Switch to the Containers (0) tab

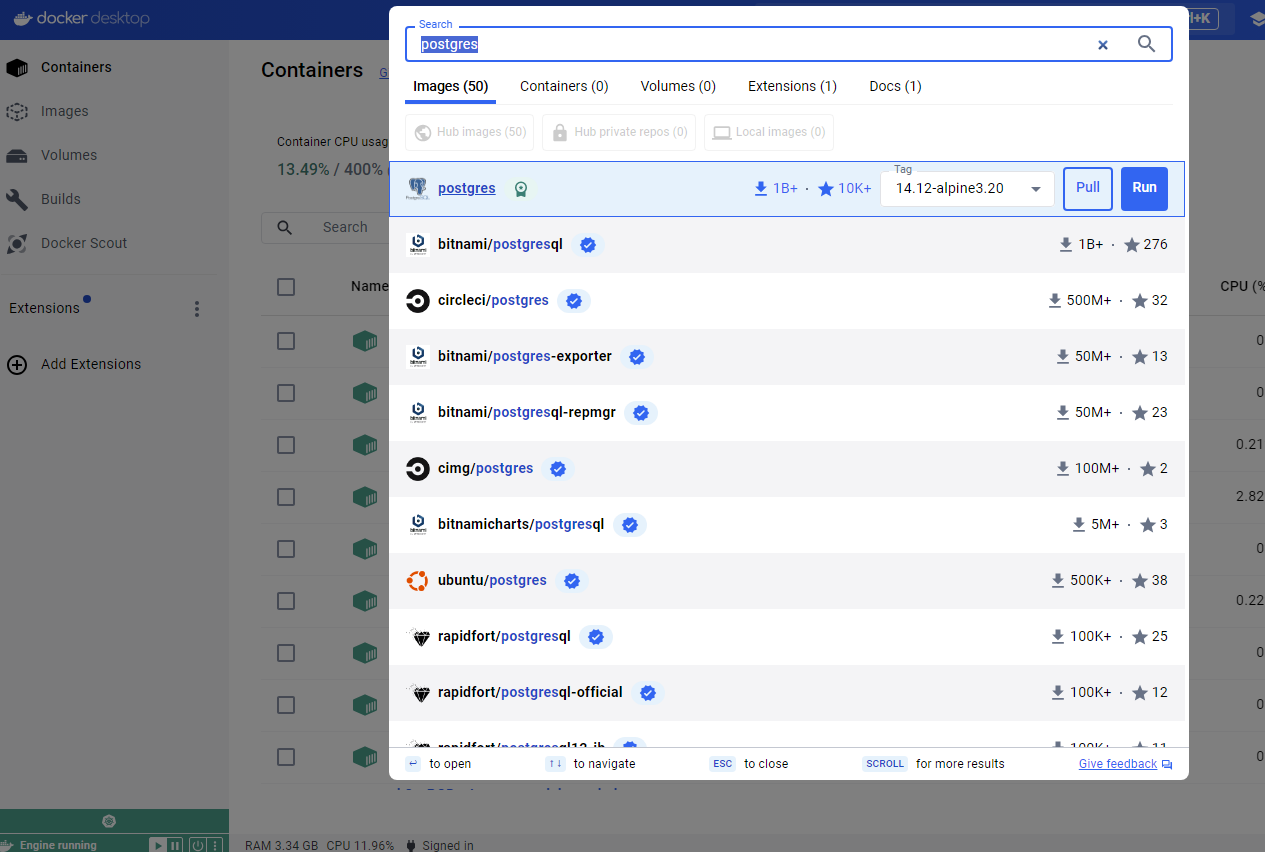(564, 86)
